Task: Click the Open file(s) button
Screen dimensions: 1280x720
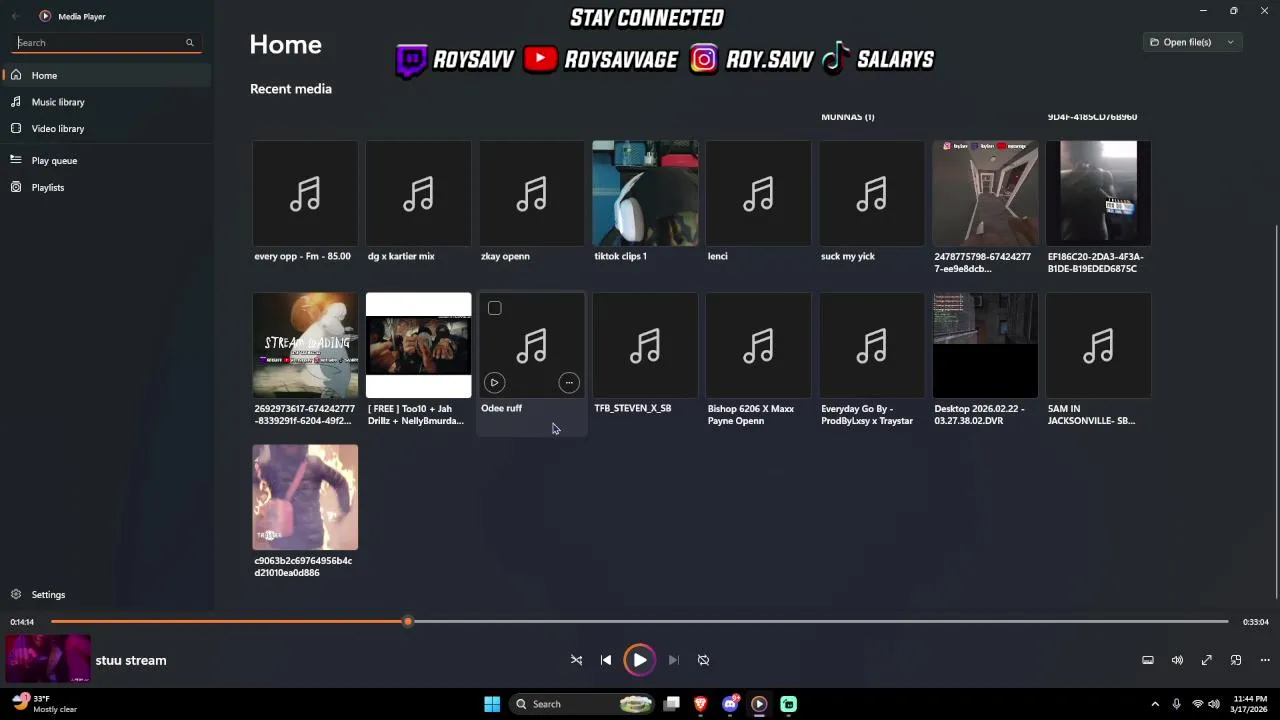Action: click(x=1181, y=42)
